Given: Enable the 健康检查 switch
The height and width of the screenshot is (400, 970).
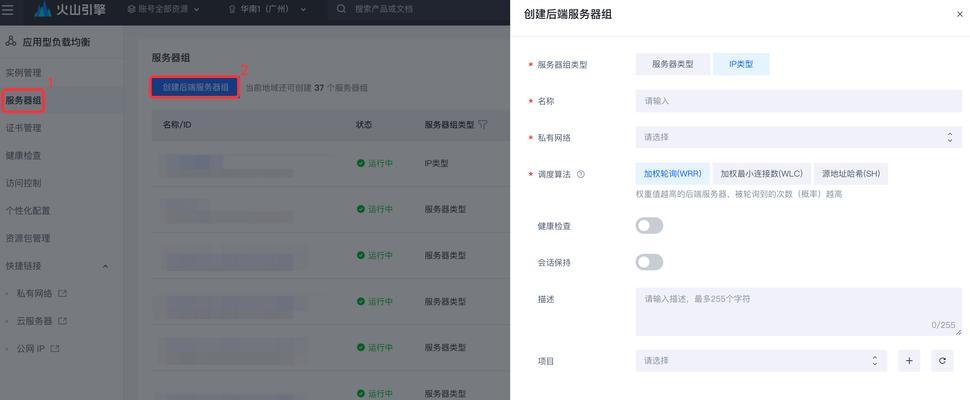Looking at the screenshot, I should pyautogui.click(x=650, y=226).
